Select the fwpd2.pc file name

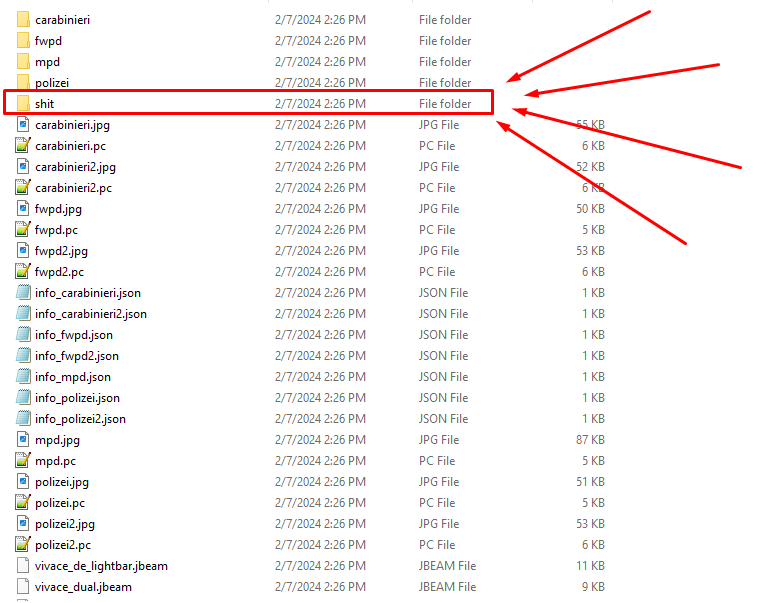(59, 272)
